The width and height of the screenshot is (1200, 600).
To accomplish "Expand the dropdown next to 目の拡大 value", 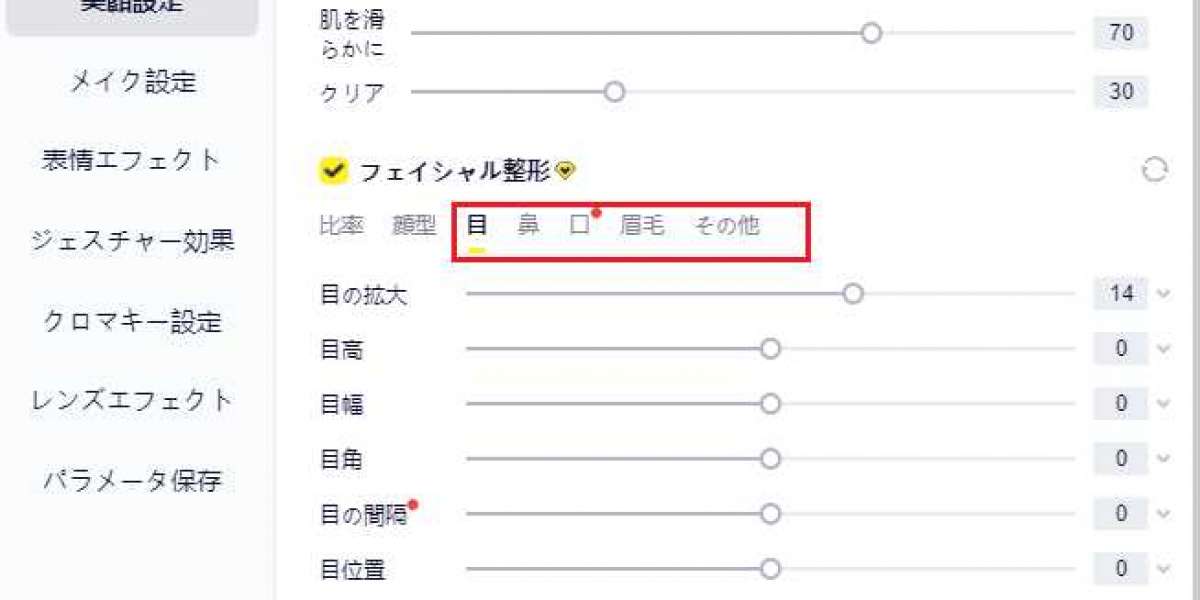I will (x=1159, y=294).
